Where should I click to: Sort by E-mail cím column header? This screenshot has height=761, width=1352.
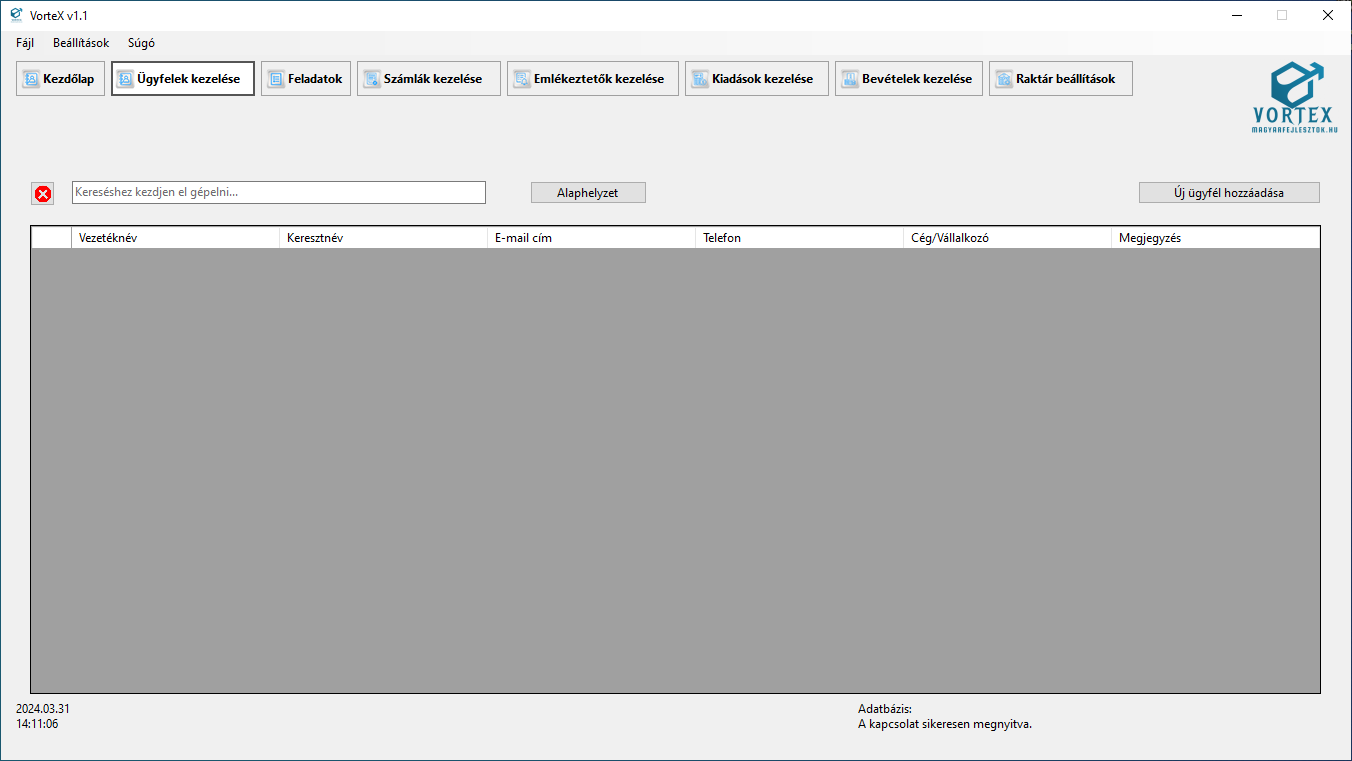(591, 238)
